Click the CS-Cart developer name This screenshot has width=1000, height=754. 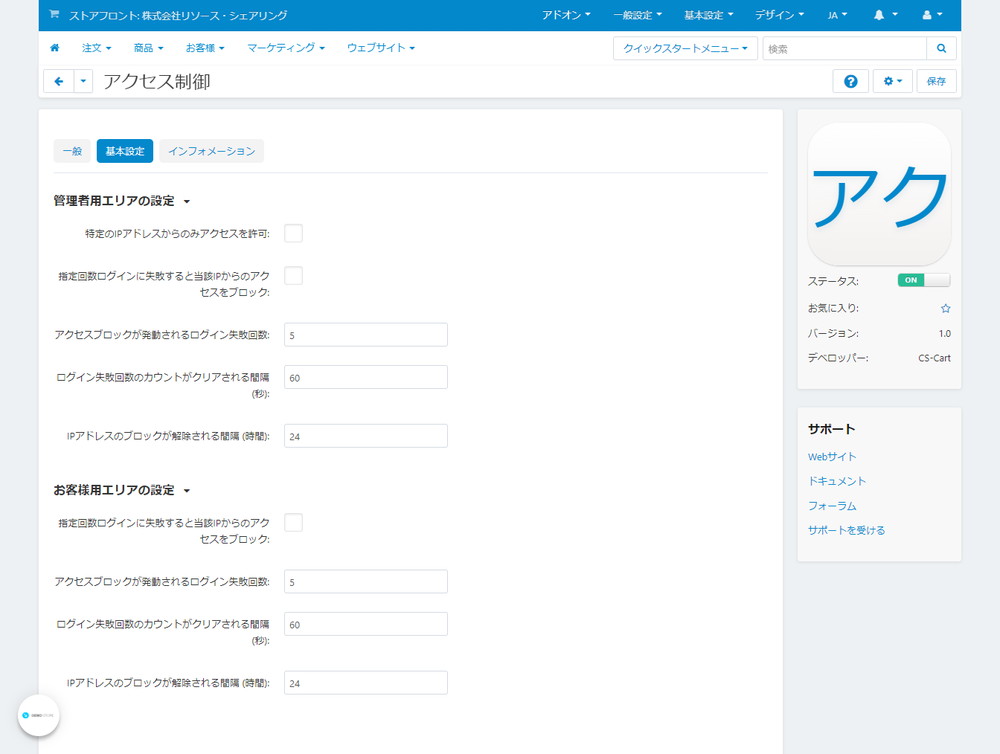934,358
